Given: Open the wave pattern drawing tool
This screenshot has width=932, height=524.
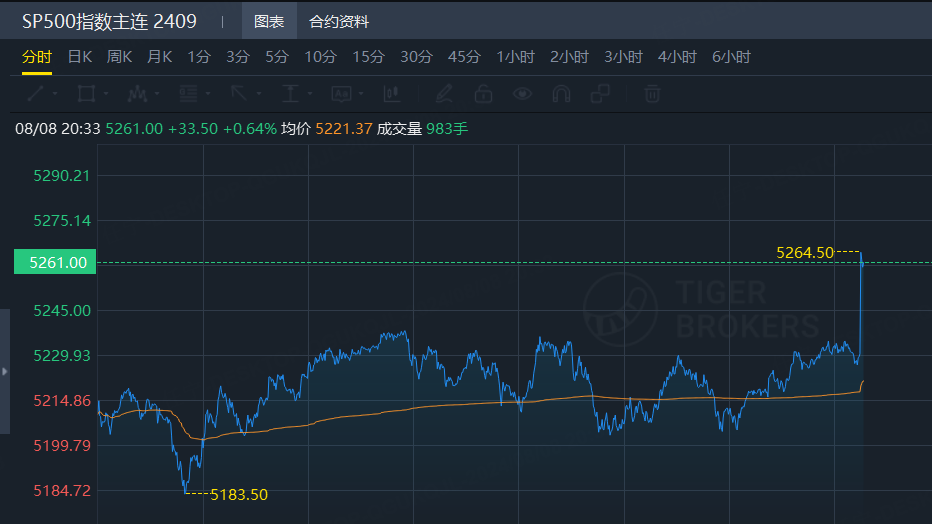Looking at the screenshot, I should click(x=138, y=94).
